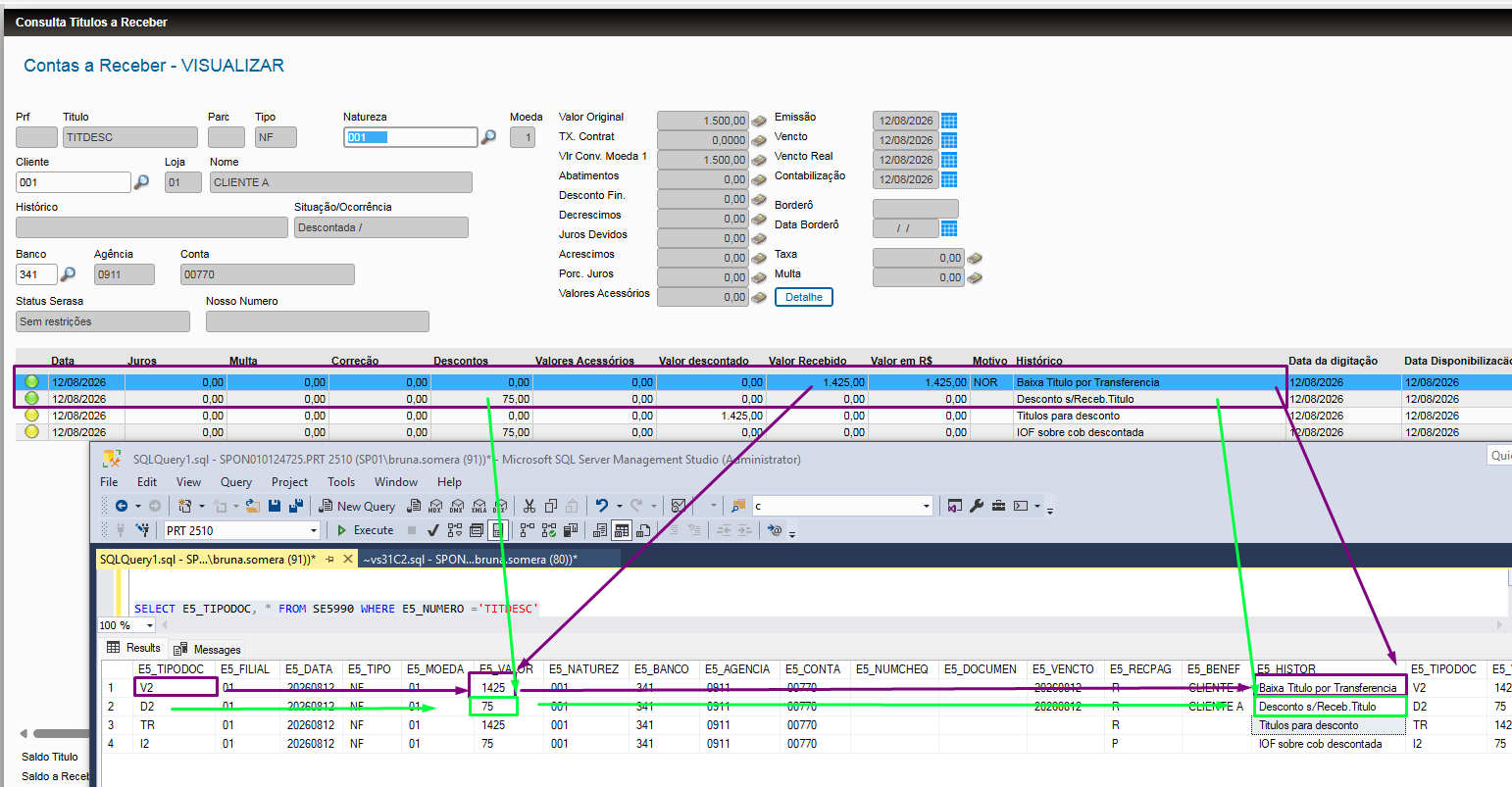
Task: Open the toolbar search combo box dropdown
Action: (927, 506)
